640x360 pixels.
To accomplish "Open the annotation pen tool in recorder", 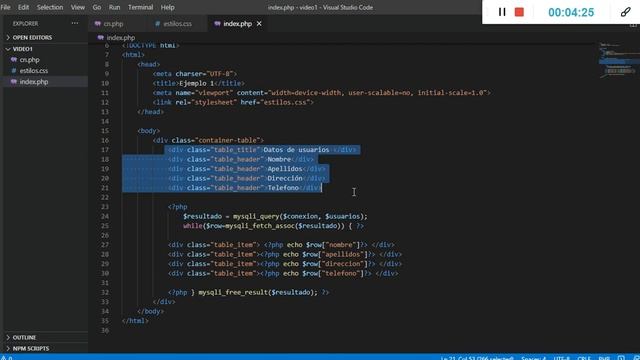I will tap(625, 12).
